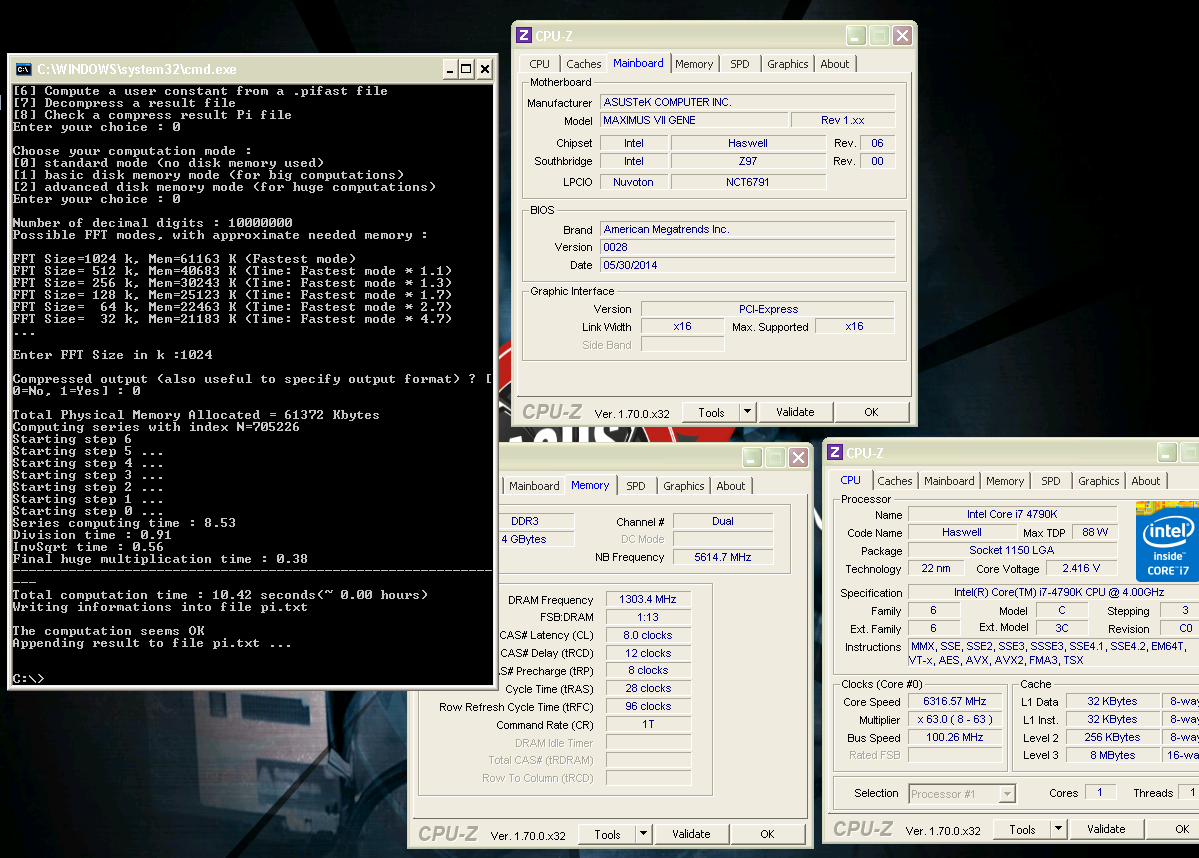Click the cmd.exe icon in console title bar
Viewport: 1199px width, 858px height.
click(x=24, y=70)
